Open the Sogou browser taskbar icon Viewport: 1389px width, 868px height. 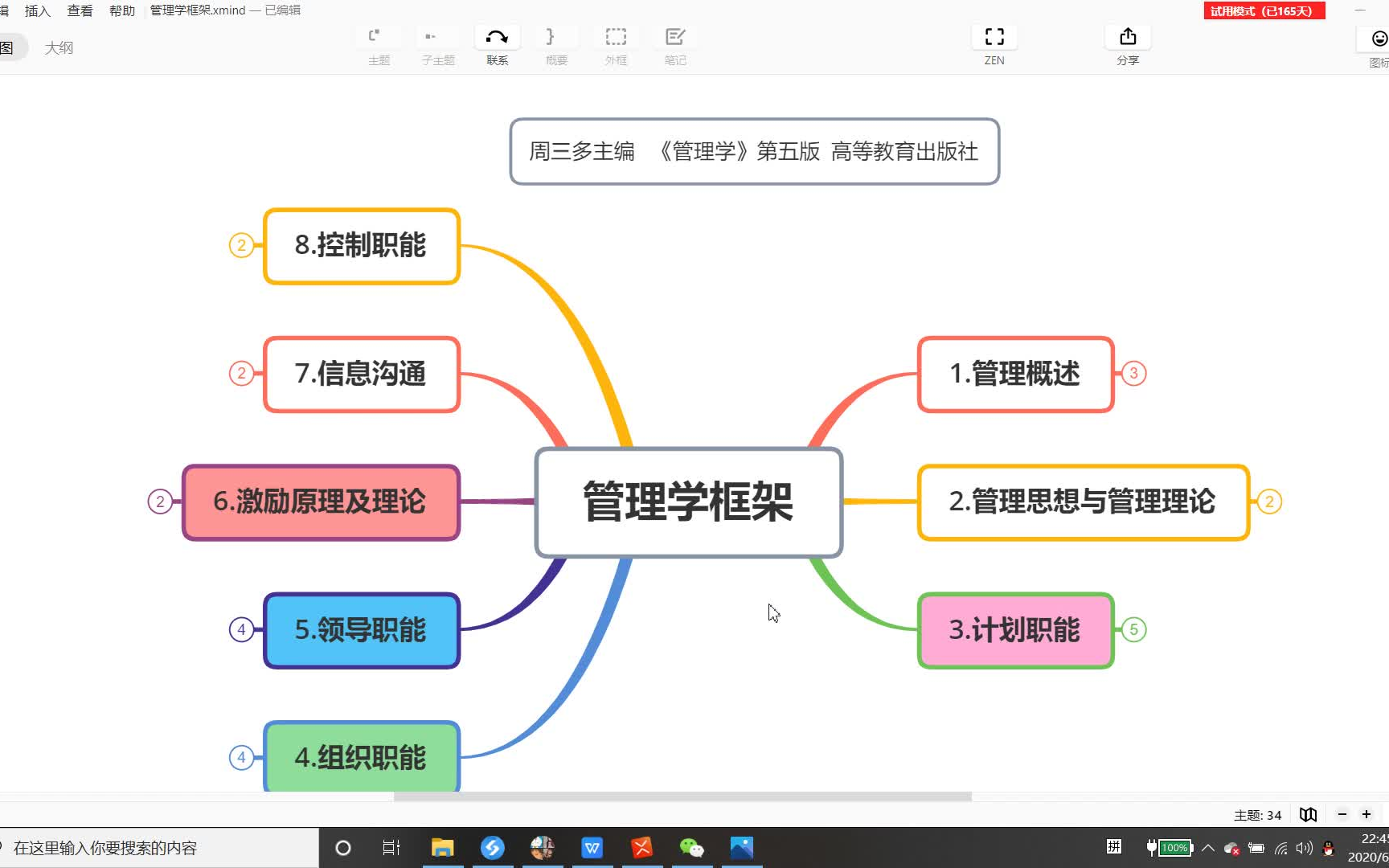point(492,847)
